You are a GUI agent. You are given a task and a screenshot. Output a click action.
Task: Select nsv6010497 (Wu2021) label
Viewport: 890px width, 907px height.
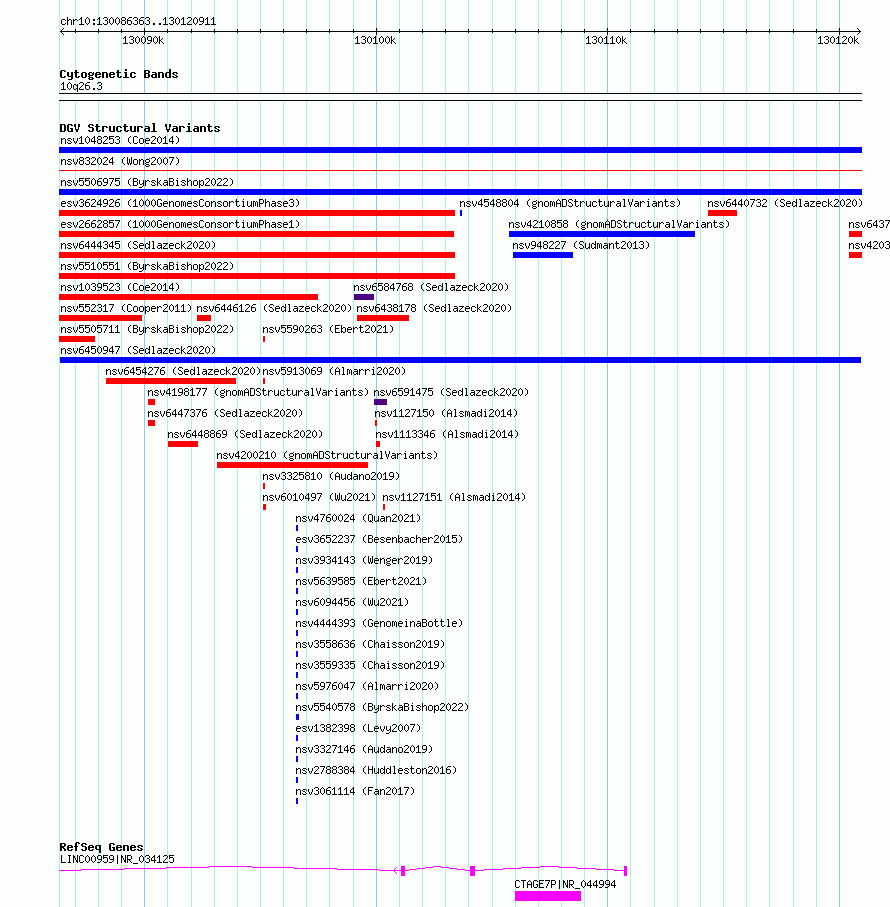pos(319,497)
